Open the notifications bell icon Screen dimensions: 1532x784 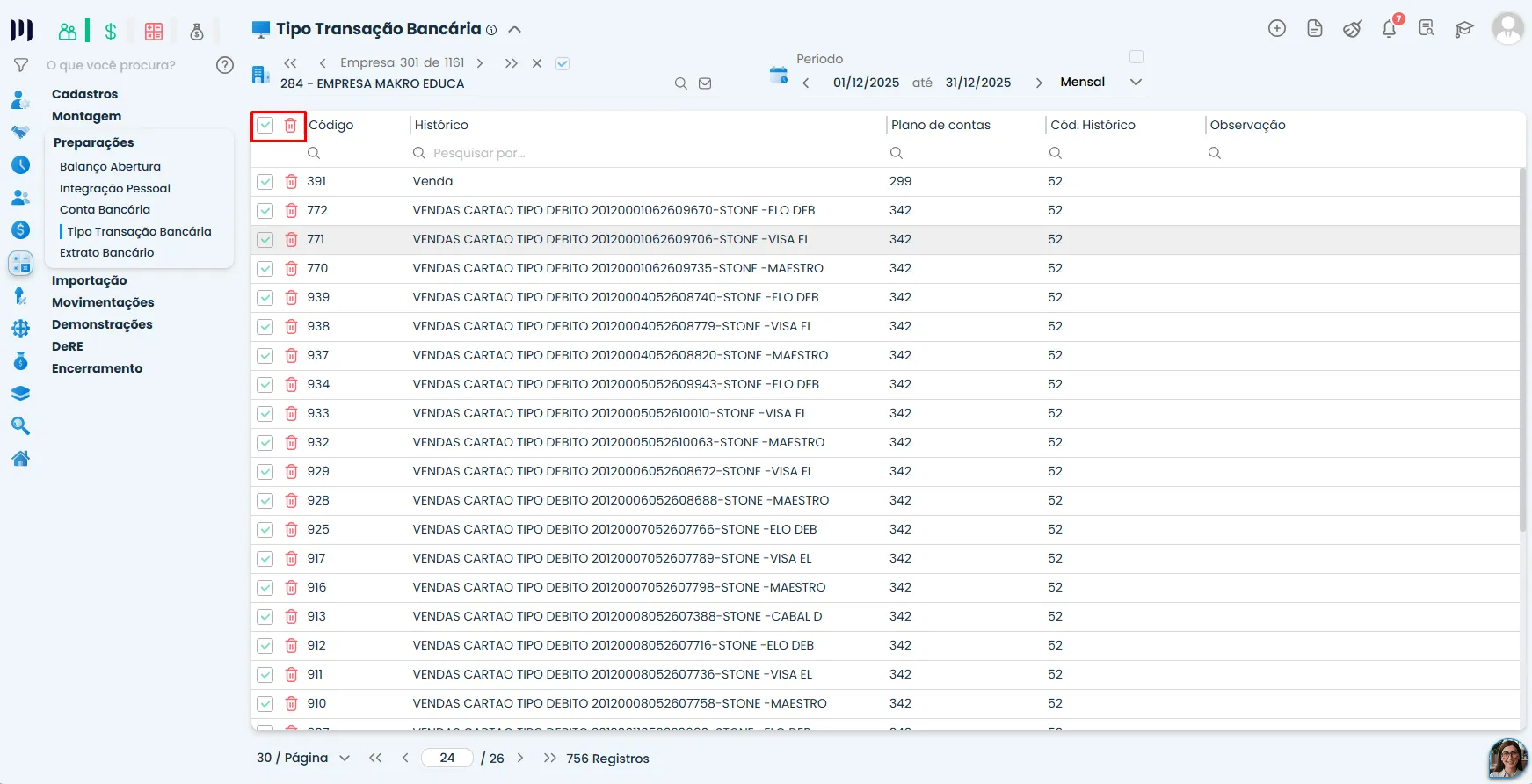1390,28
